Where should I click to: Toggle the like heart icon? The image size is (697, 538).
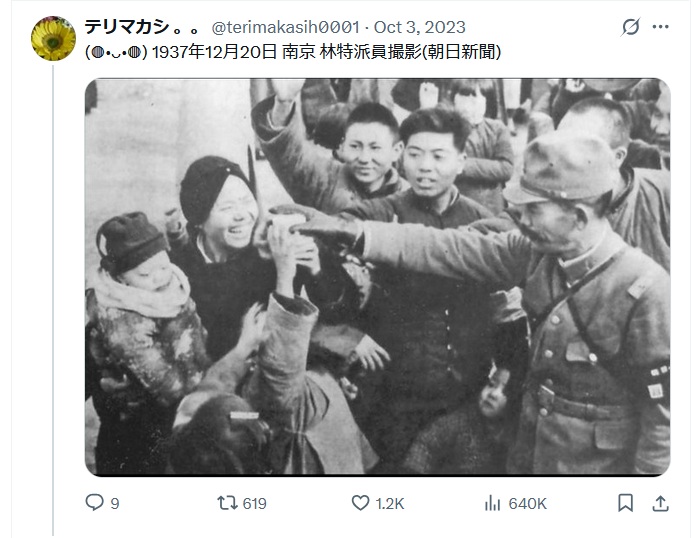pos(360,503)
